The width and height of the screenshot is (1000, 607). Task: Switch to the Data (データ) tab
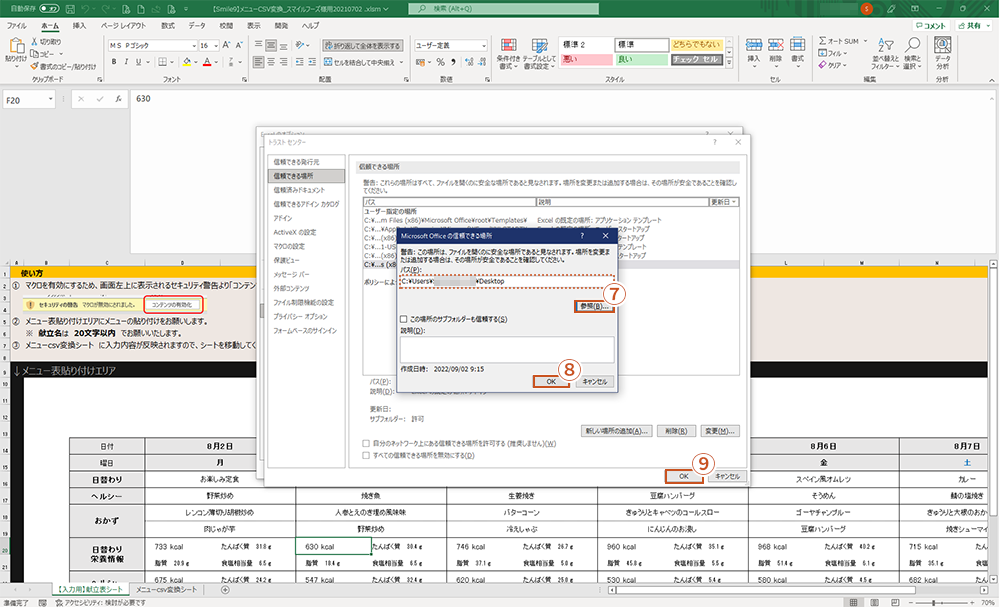click(x=197, y=26)
